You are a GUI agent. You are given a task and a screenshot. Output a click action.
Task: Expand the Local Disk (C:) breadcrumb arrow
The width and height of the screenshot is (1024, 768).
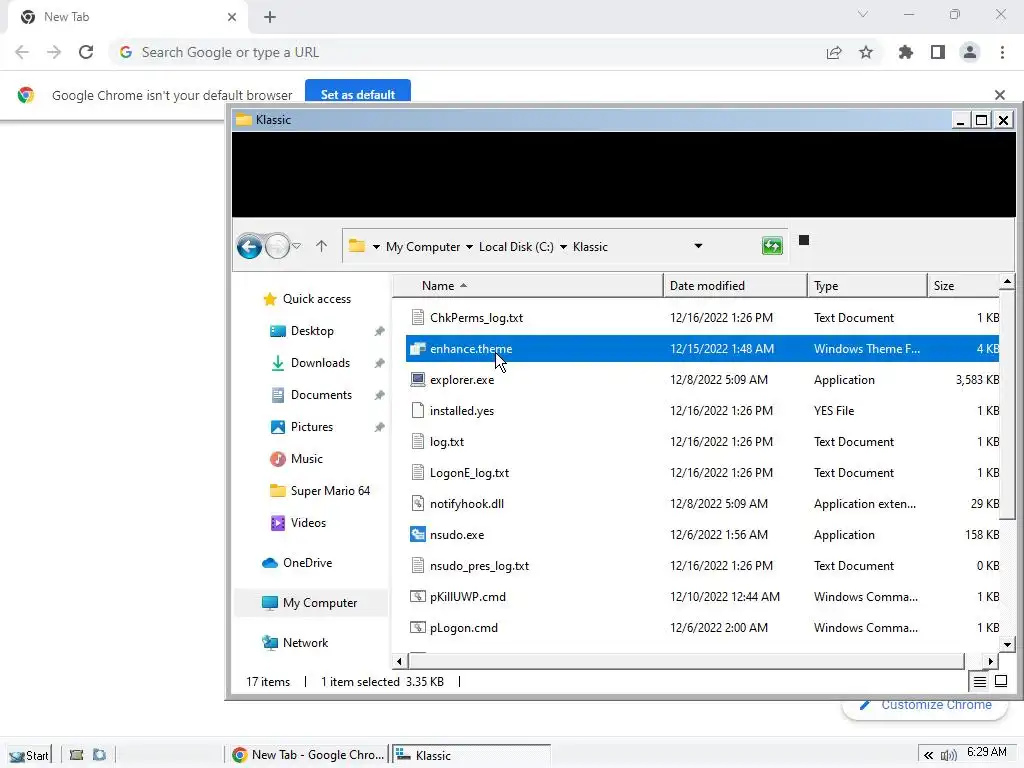(x=563, y=247)
